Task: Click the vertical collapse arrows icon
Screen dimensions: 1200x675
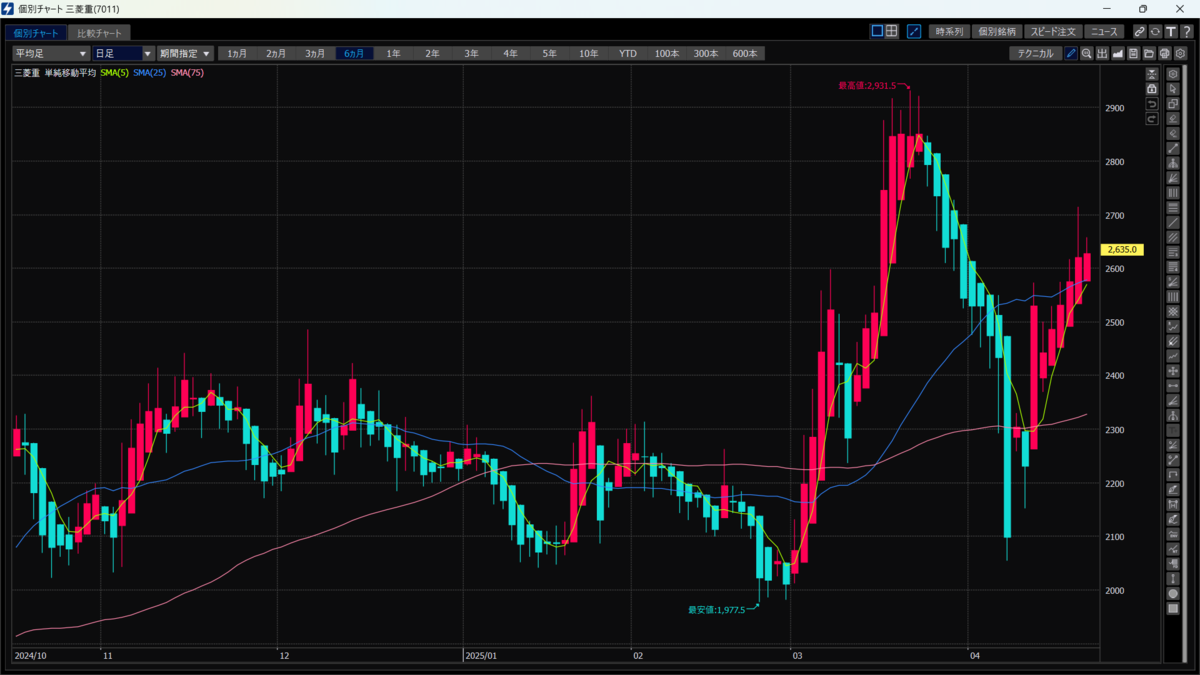Action: 1152,74
